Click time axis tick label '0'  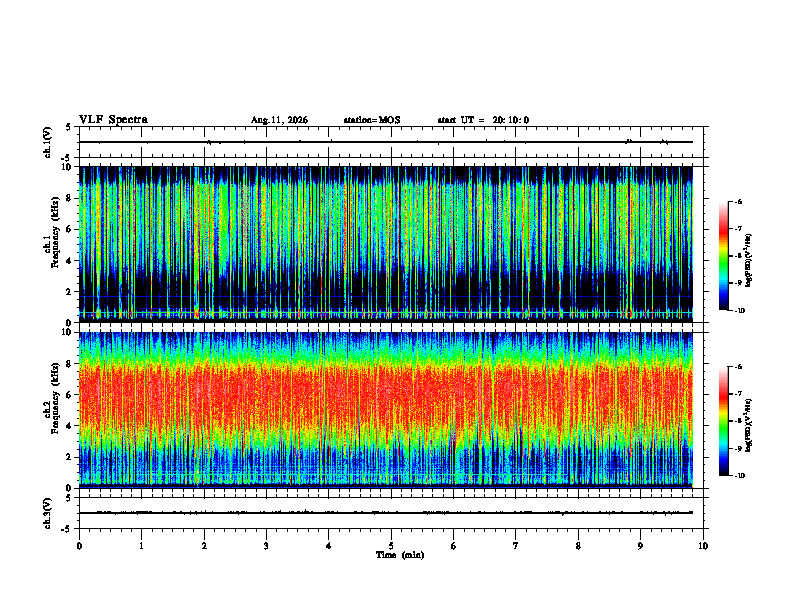(x=79, y=546)
